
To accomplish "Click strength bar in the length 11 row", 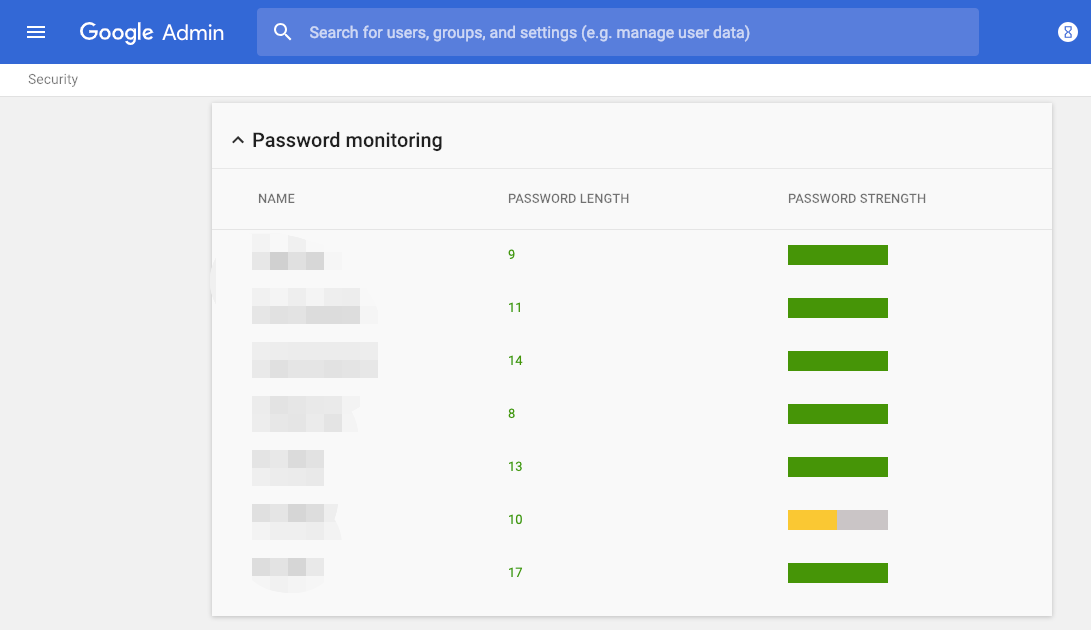I will (x=838, y=308).
